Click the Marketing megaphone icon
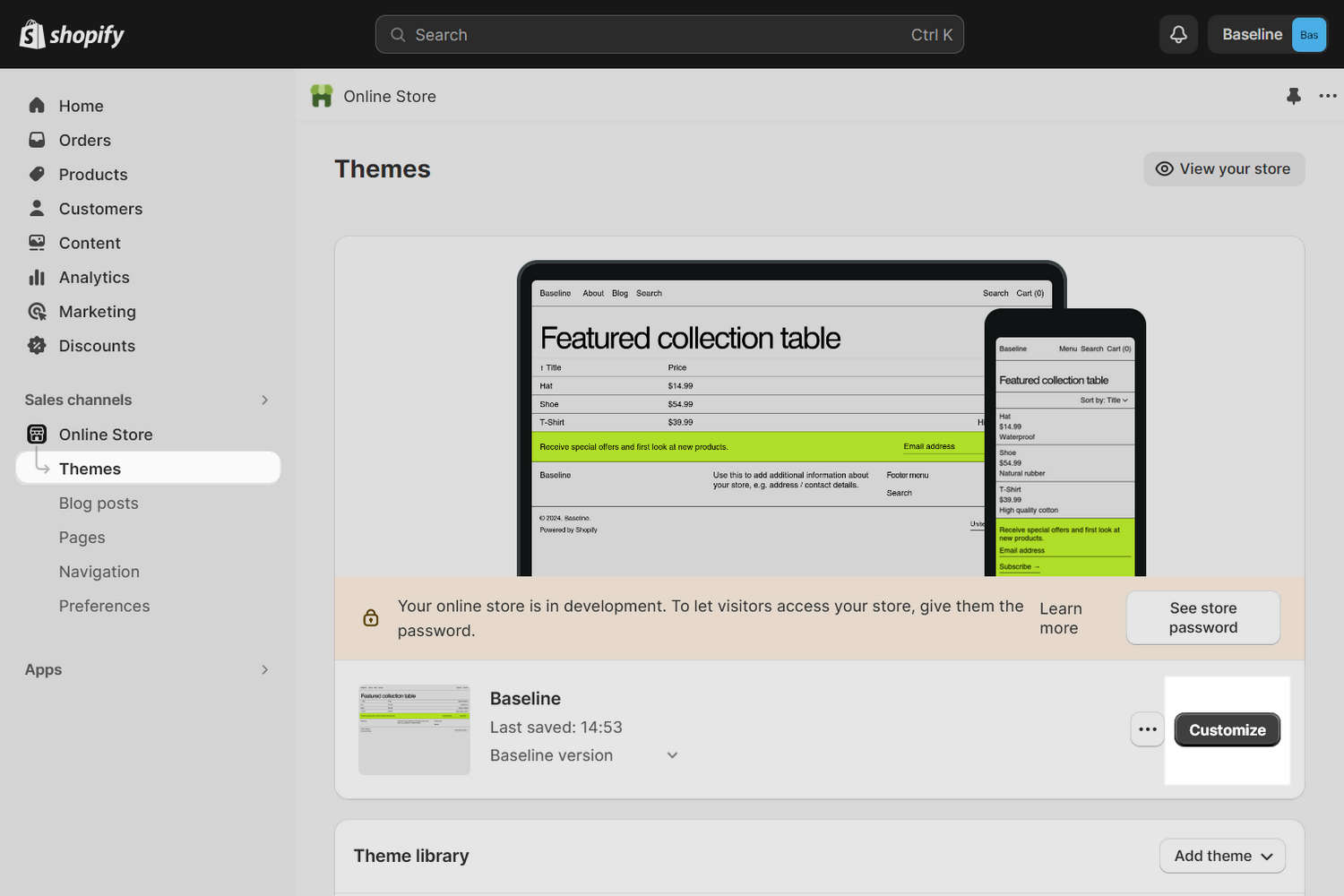 click(x=37, y=311)
